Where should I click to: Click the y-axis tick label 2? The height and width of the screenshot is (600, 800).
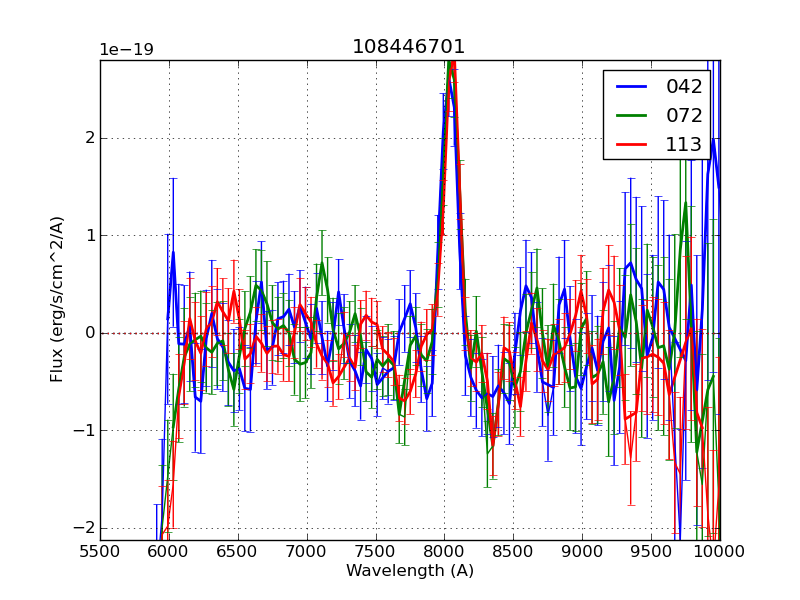(89, 138)
